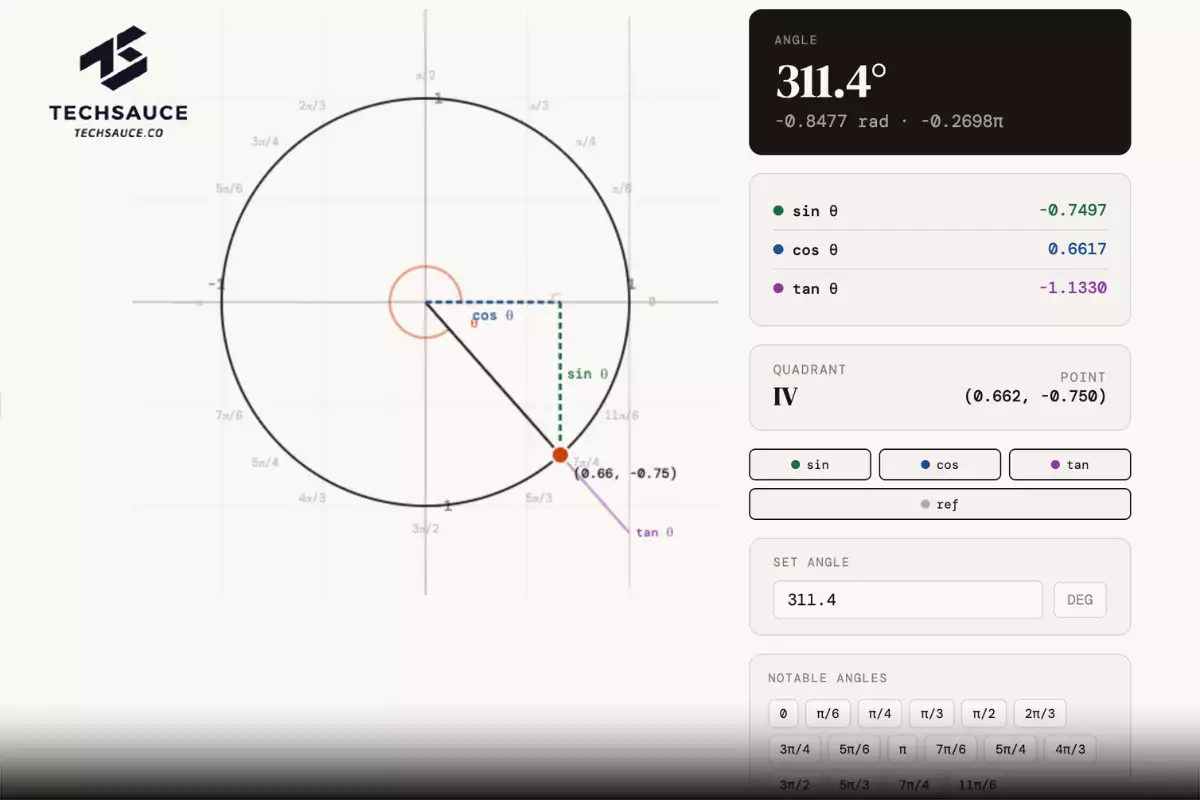This screenshot has width=1200, height=800.
Task: Click the tan θ value -1.1330
Action: [x=1073, y=288]
